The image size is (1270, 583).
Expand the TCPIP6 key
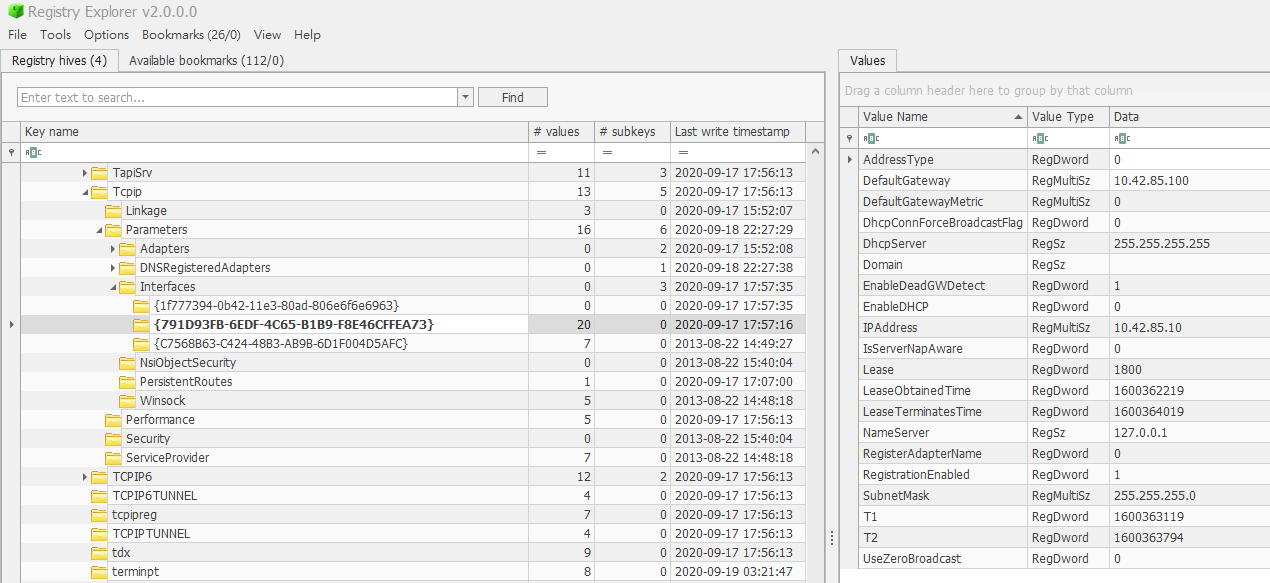tap(85, 477)
